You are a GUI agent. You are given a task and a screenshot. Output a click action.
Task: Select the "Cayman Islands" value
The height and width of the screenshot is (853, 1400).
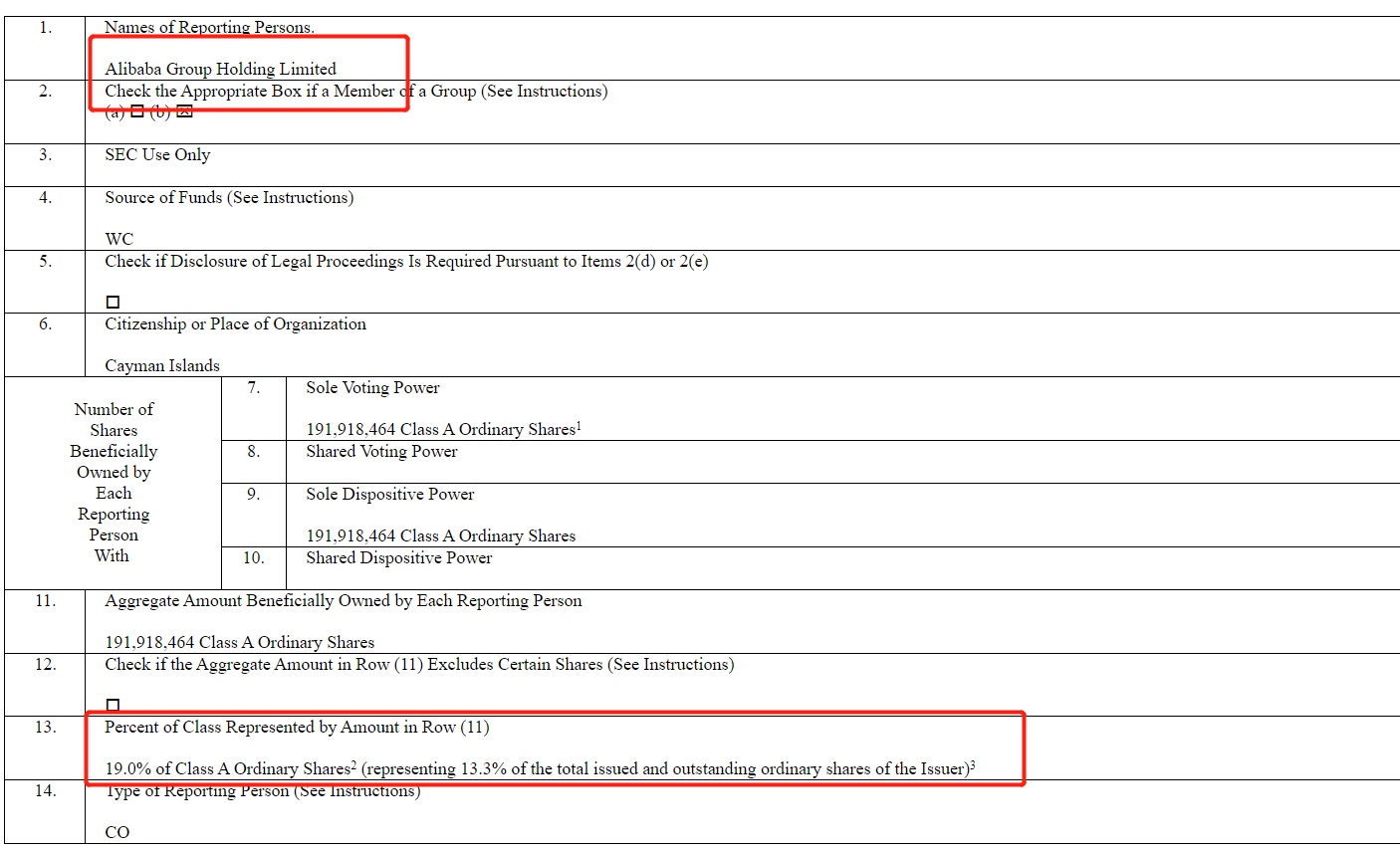[x=162, y=365]
